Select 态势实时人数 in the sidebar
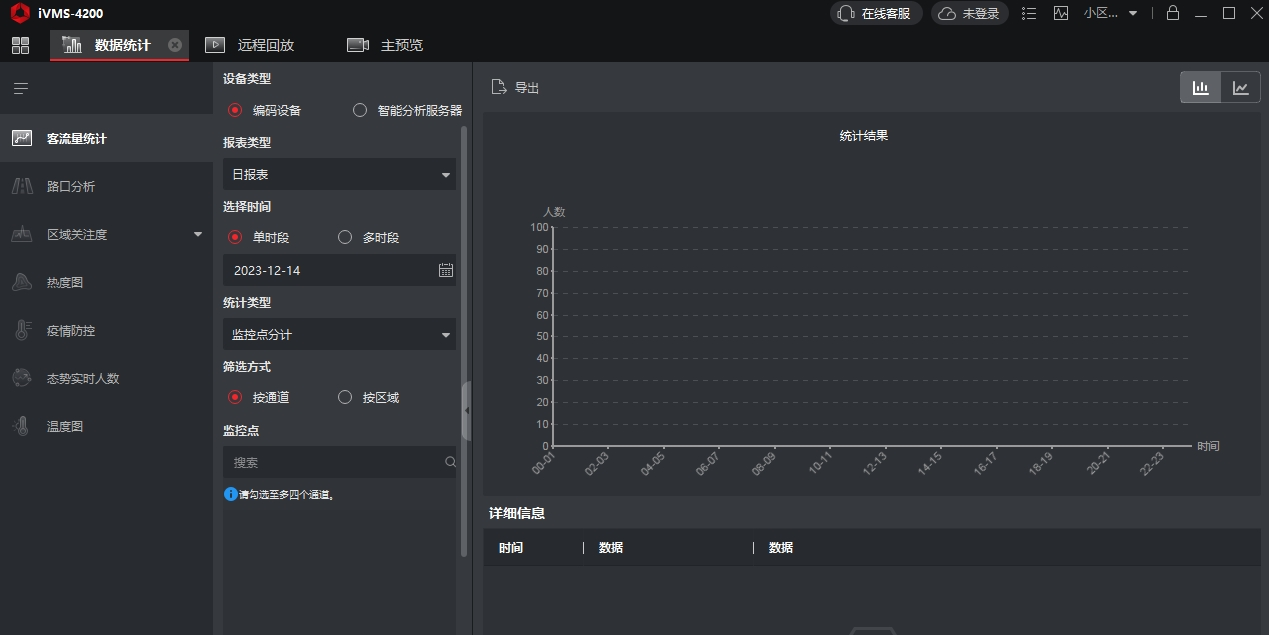The width and height of the screenshot is (1269, 635). click(x=106, y=379)
